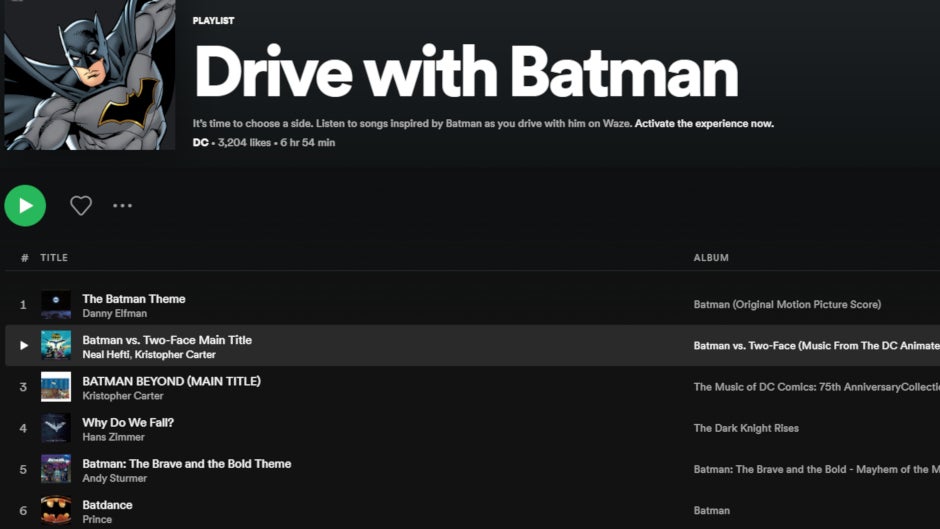
Task: Click Batdance track thumbnail
Action: tap(56, 510)
